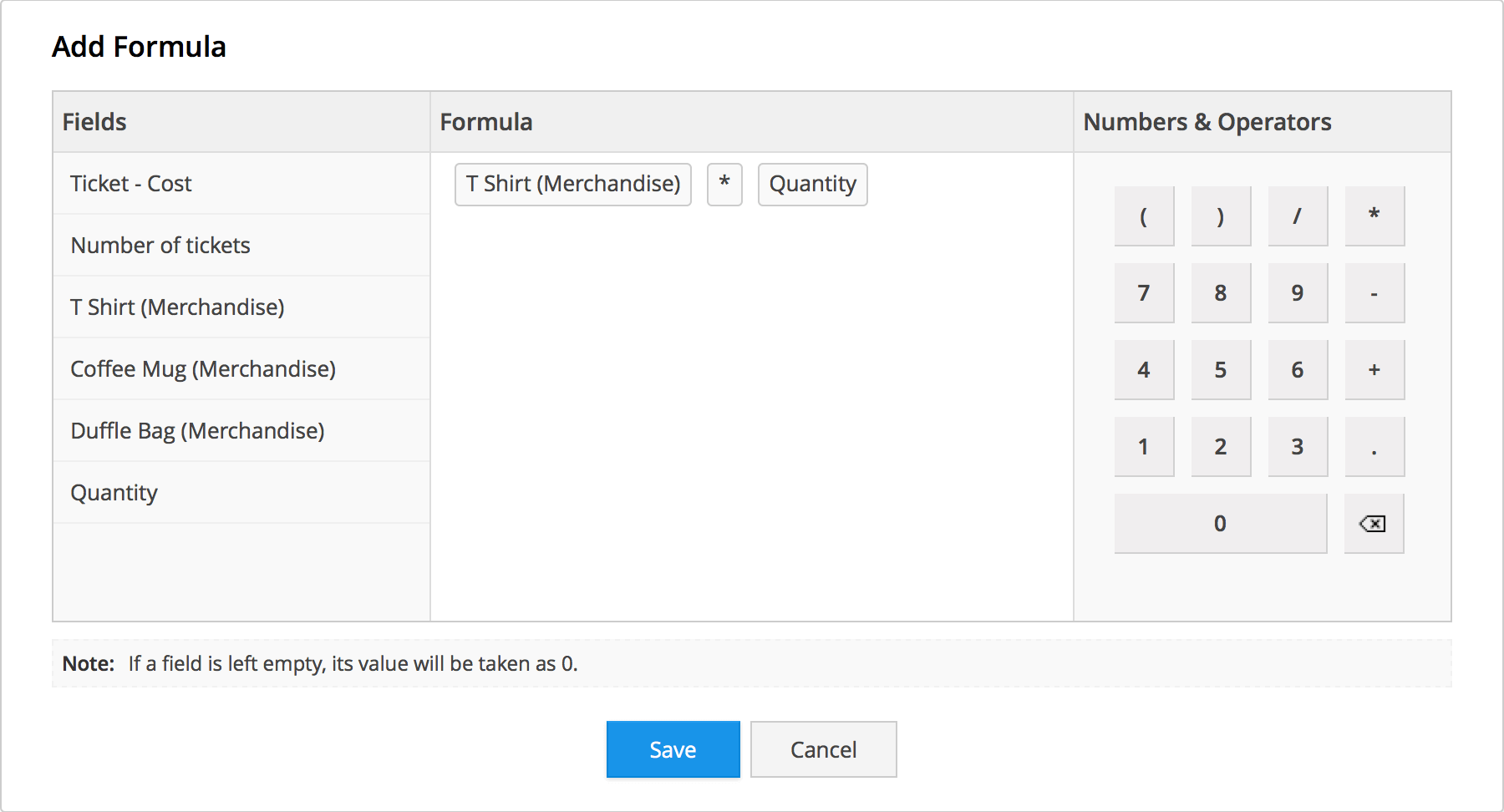1504x812 pixels.
Task: Click the plus operator key
Action: (x=1374, y=370)
